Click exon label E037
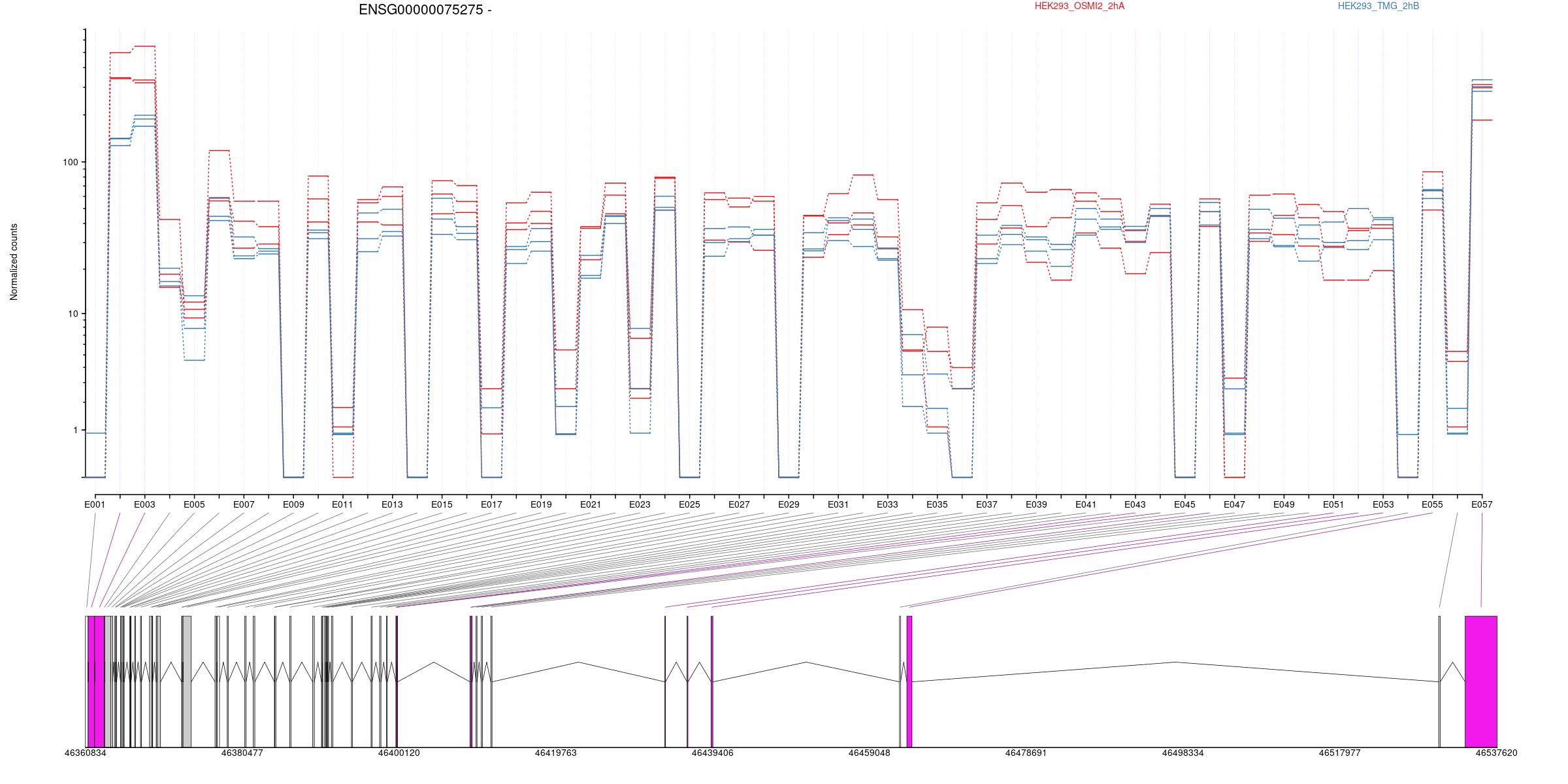Viewport: 1568px width, 784px height. 987,504
